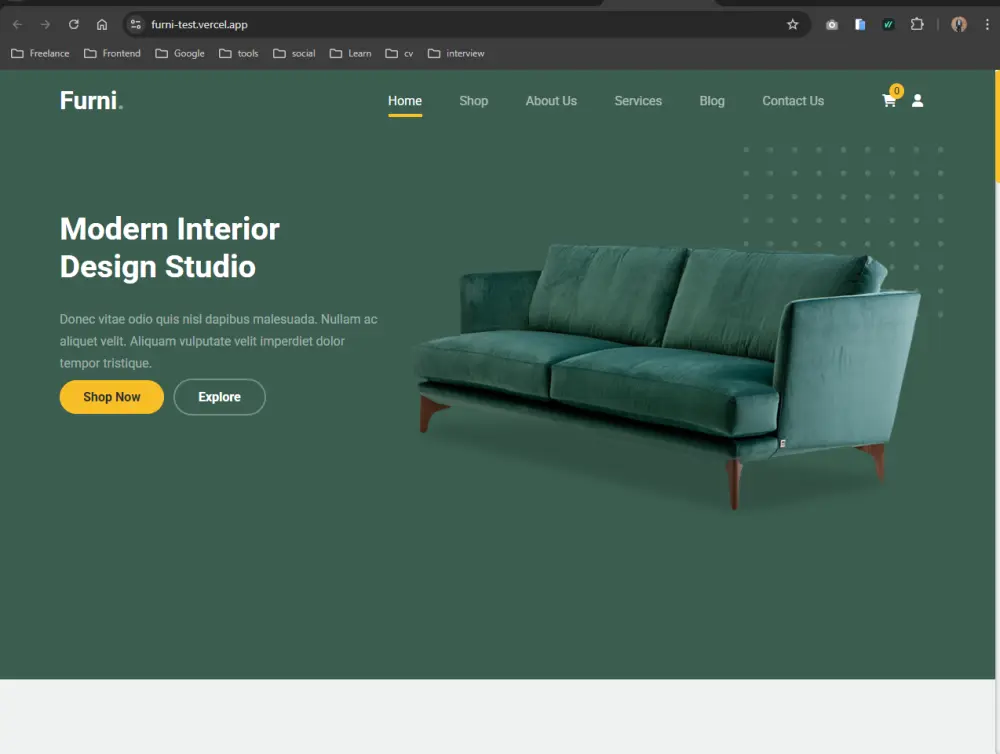
Task: Open the blue document extension icon
Action: pos(860,24)
